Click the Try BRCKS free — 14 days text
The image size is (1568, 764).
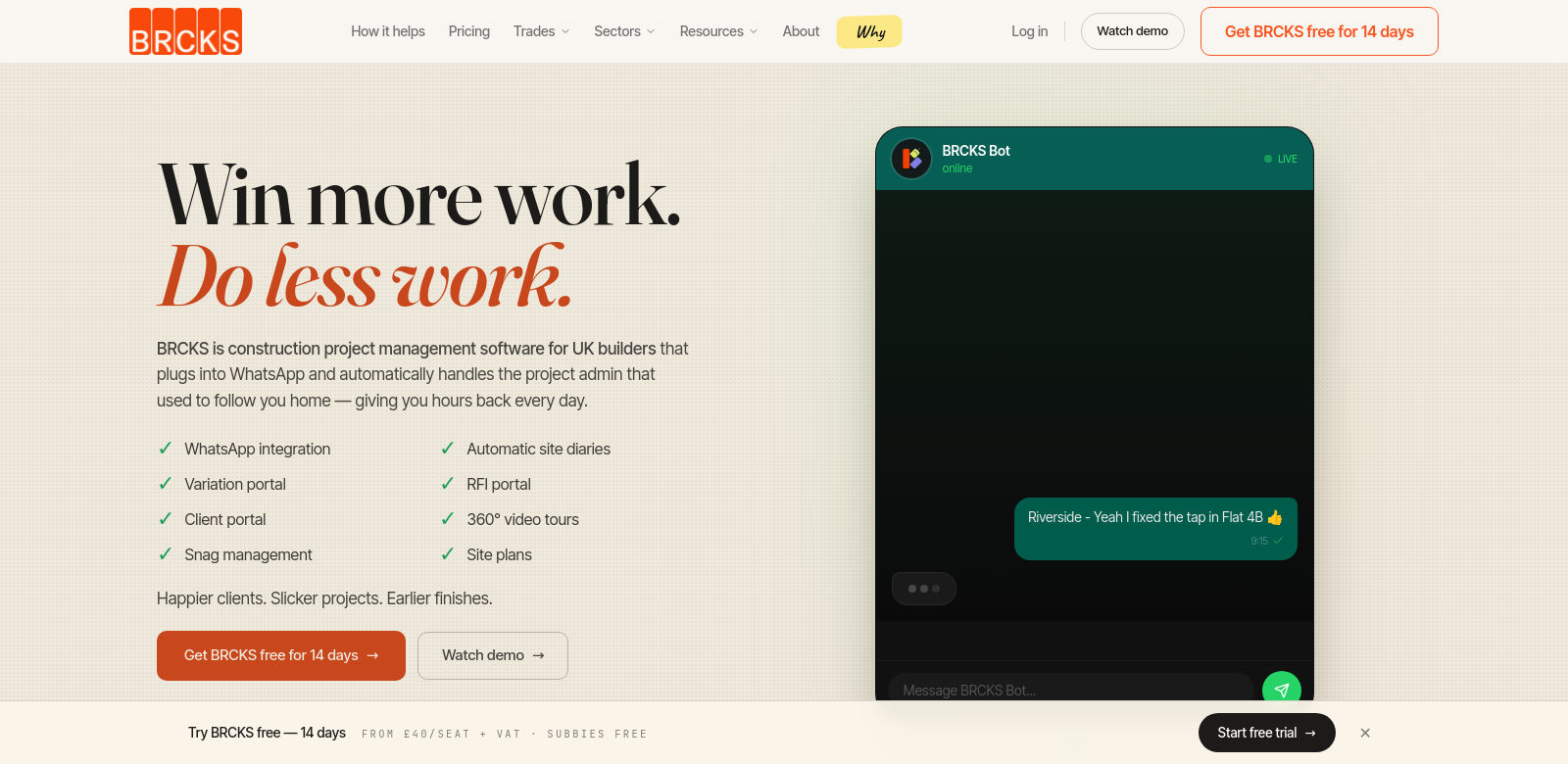pyautogui.click(x=267, y=733)
